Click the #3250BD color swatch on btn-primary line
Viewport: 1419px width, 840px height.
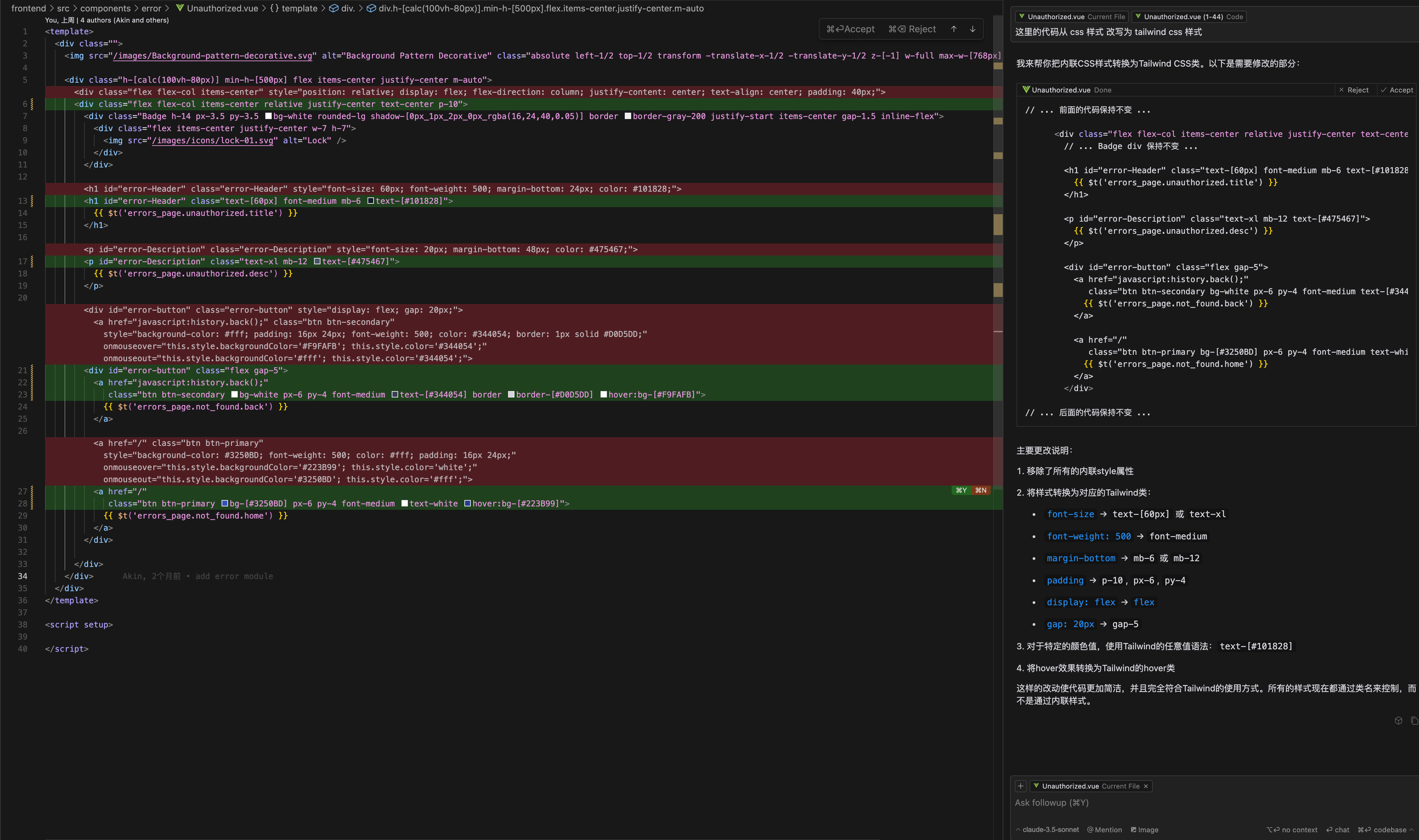pyautogui.click(x=225, y=504)
